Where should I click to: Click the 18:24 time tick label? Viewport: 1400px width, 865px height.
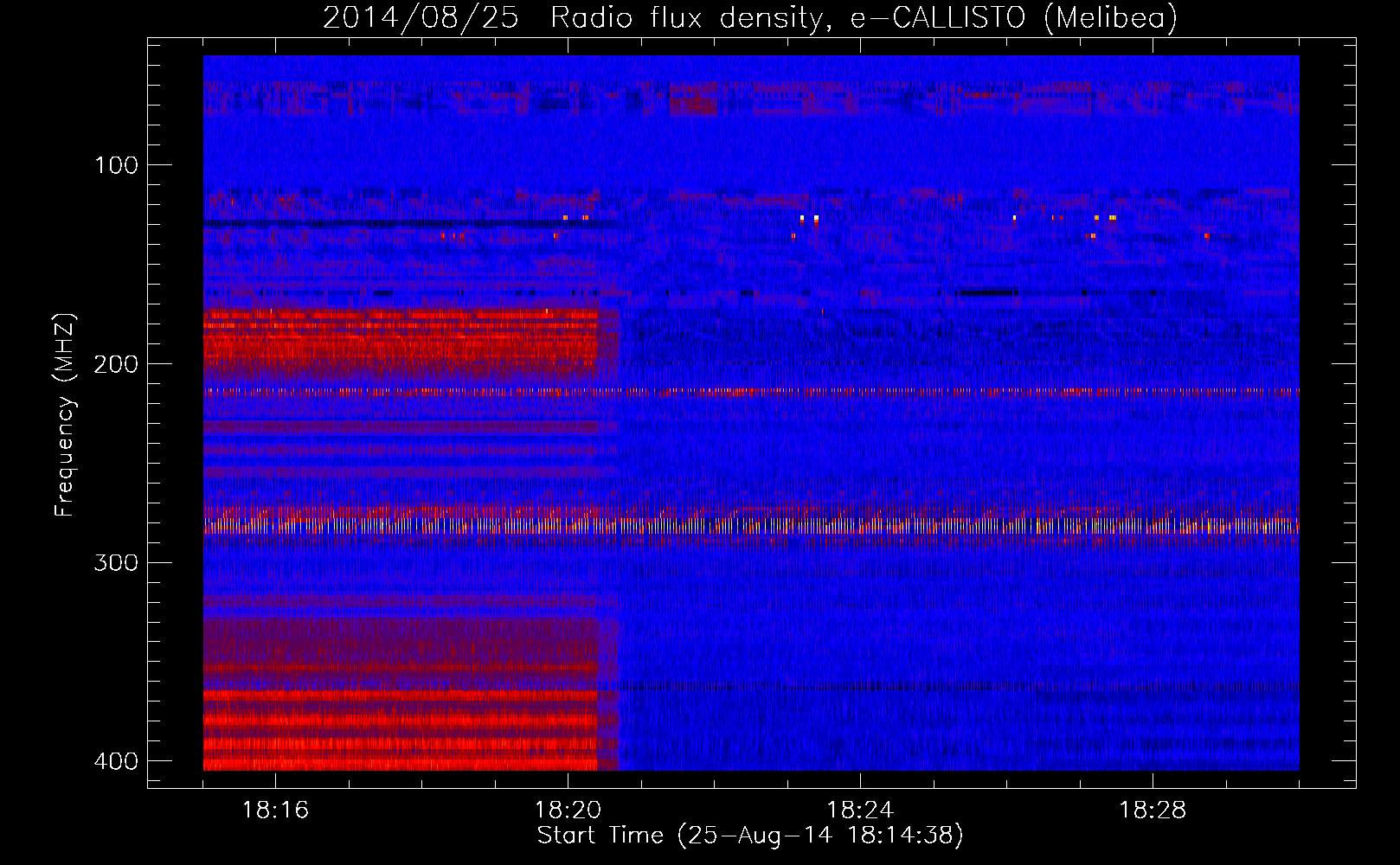tap(860, 811)
